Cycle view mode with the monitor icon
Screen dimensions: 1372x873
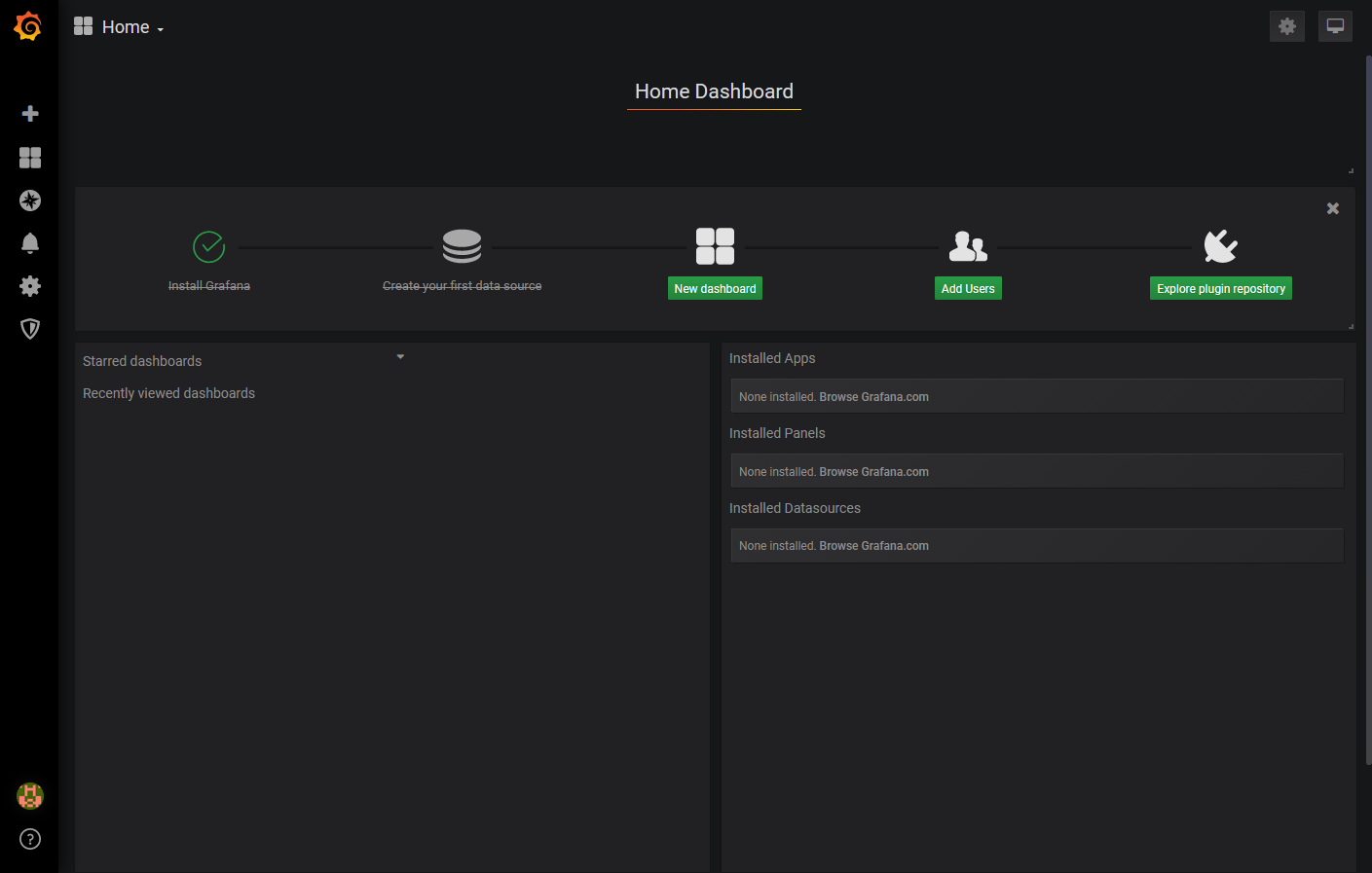tap(1336, 26)
